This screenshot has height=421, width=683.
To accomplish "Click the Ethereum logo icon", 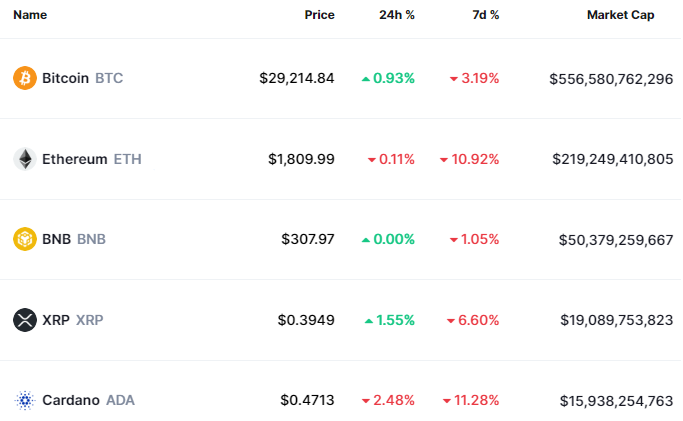I will (25, 159).
